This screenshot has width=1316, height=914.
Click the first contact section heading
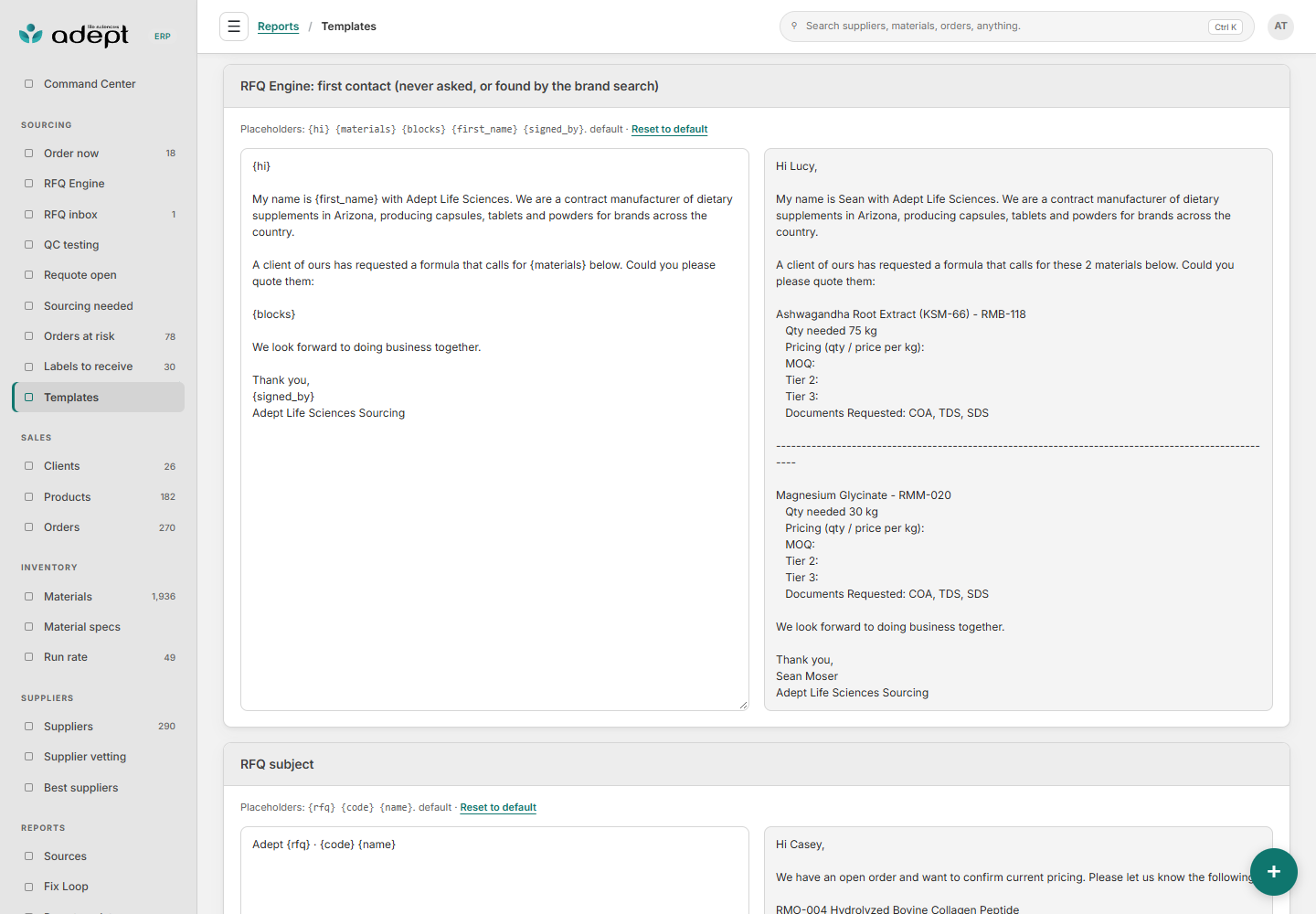450,86
